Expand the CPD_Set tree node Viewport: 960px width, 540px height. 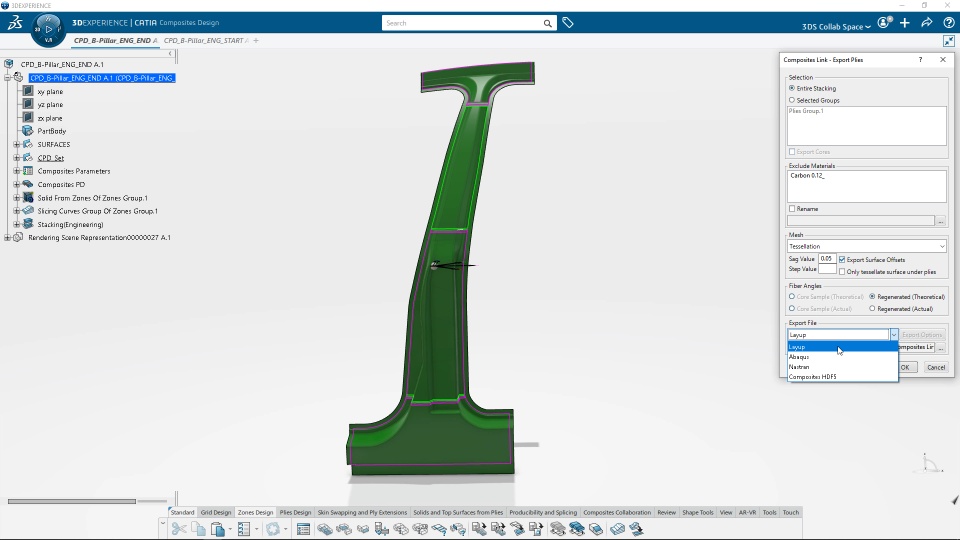pyautogui.click(x=17, y=158)
